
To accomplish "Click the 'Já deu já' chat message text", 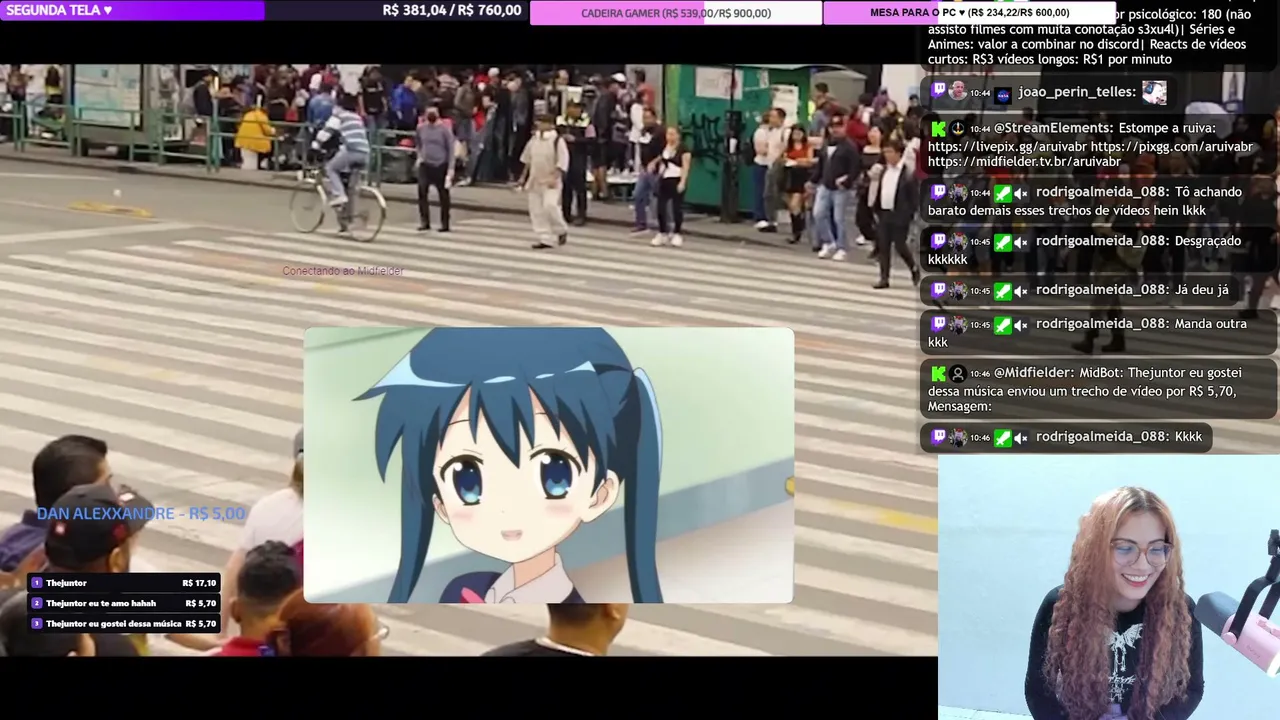I will 1202,290.
